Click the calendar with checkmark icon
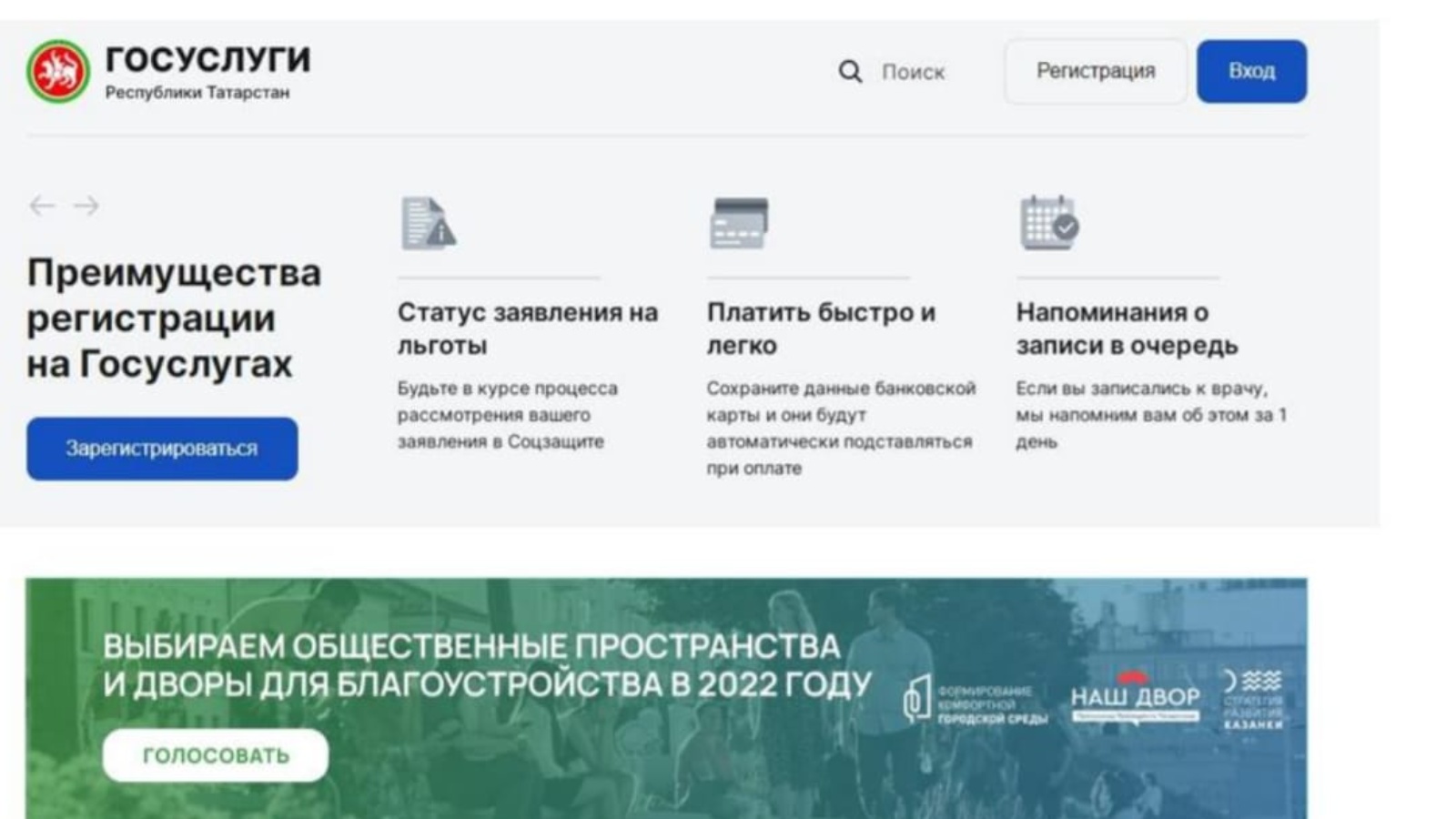The height and width of the screenshot is (819, 1456). 1048,223
